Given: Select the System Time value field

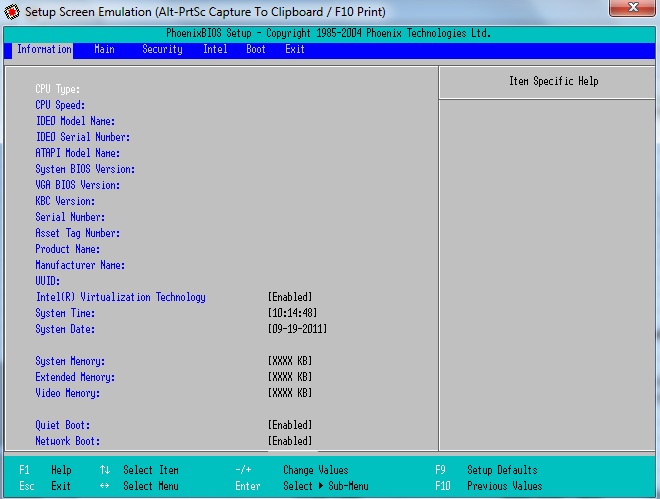Looking at the screenshot, I should (x=292, y=313).
